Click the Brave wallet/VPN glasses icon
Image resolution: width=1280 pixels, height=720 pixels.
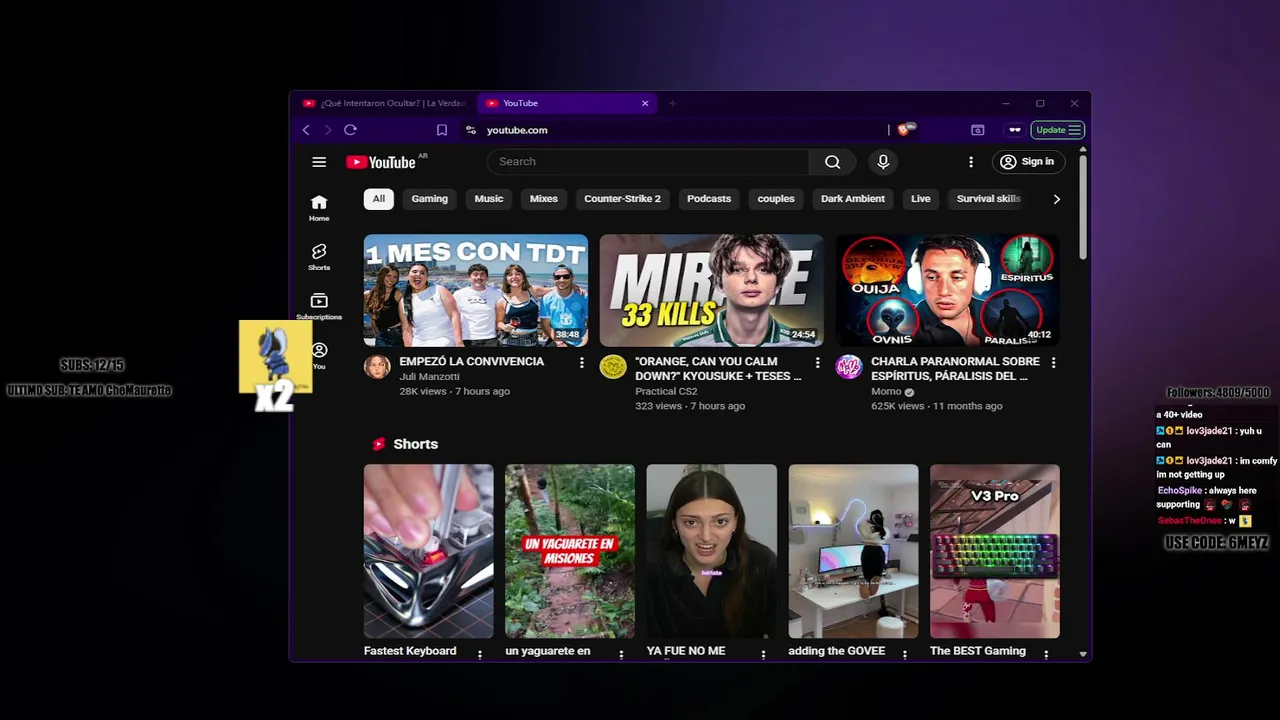point(1015,130)
